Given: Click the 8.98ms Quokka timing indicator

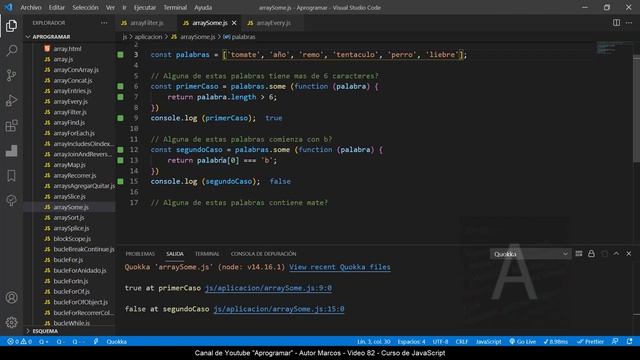Looking at the screenshot, I should 556,342.
